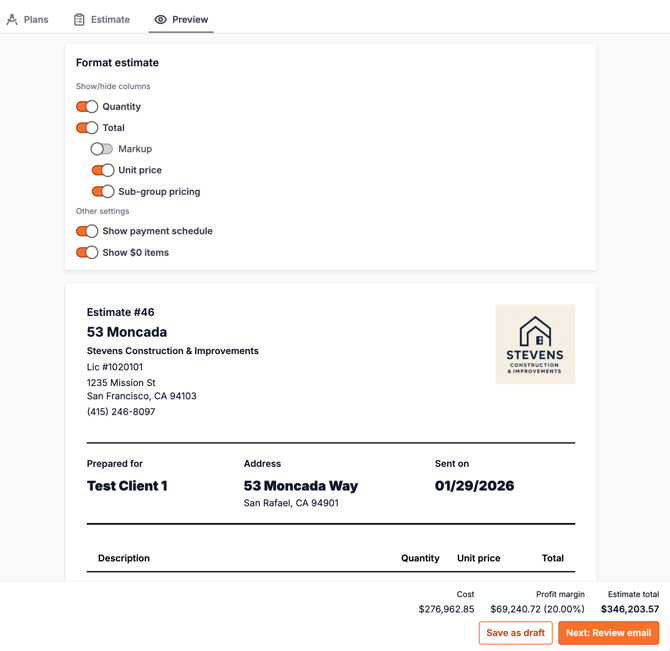Click the Stevens Construction logo image
Image resolution: width=670 pixels, height=651 pixels.
coord(535,344)
